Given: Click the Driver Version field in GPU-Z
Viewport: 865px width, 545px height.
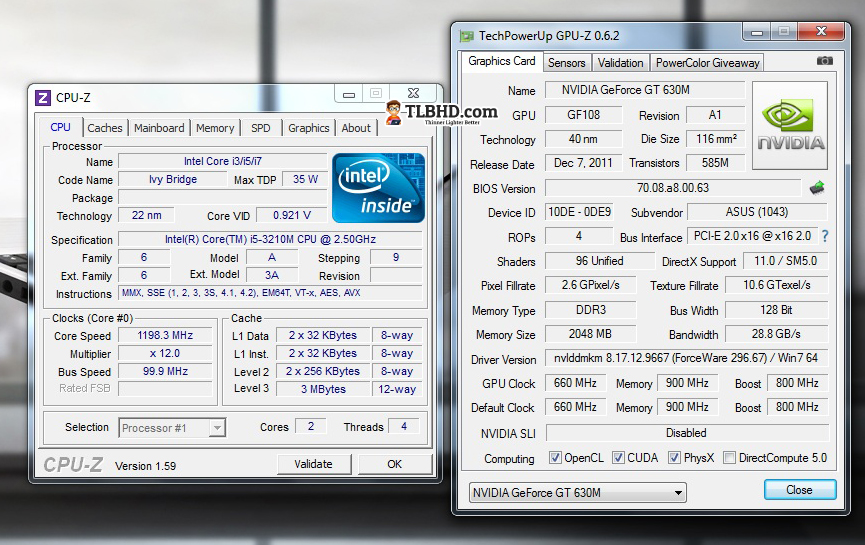Looking at the screenshot, I should (x=687, y=358).
